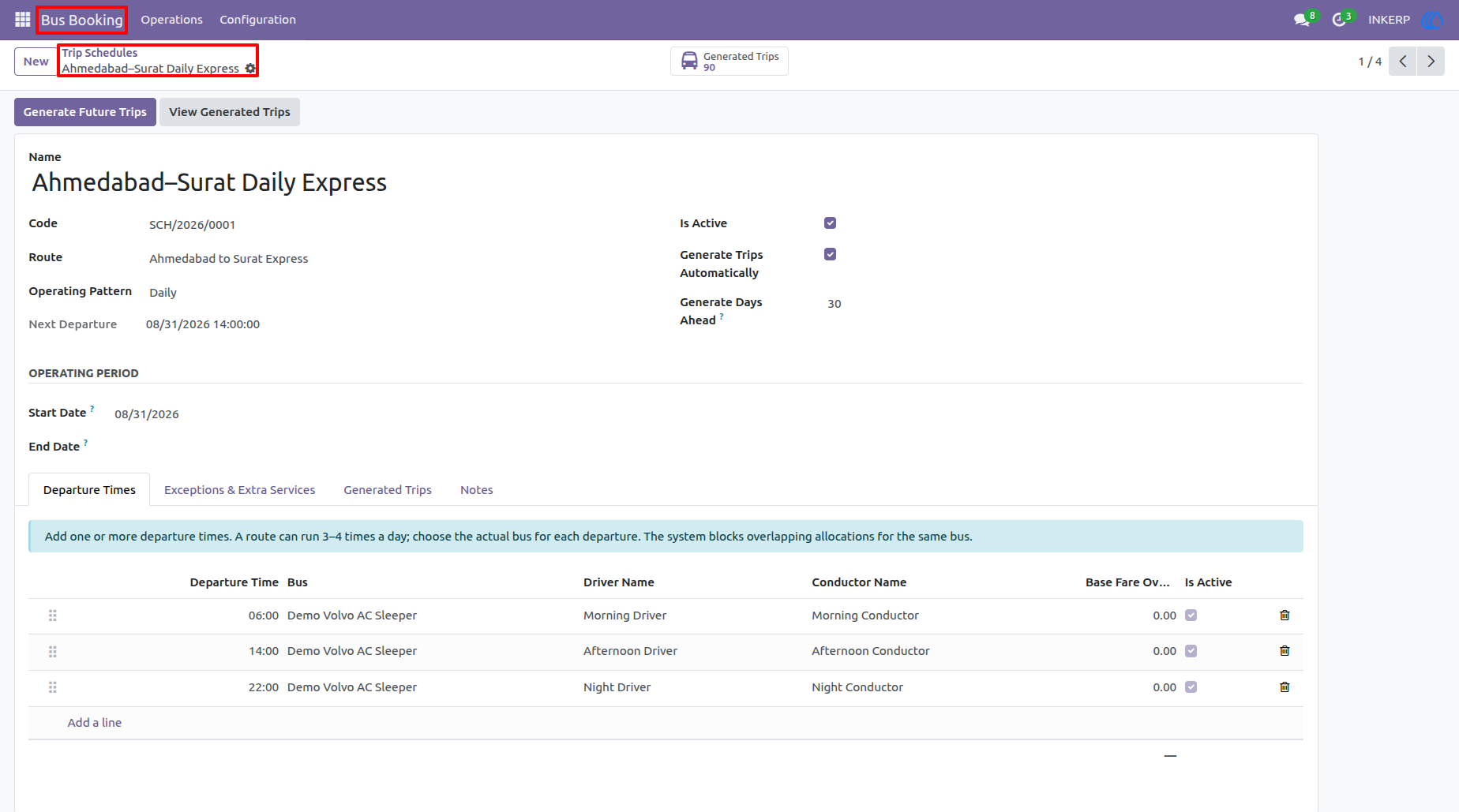Click the Add a line link
This screenshot has height=812, width=1459.
click(95, 723)
